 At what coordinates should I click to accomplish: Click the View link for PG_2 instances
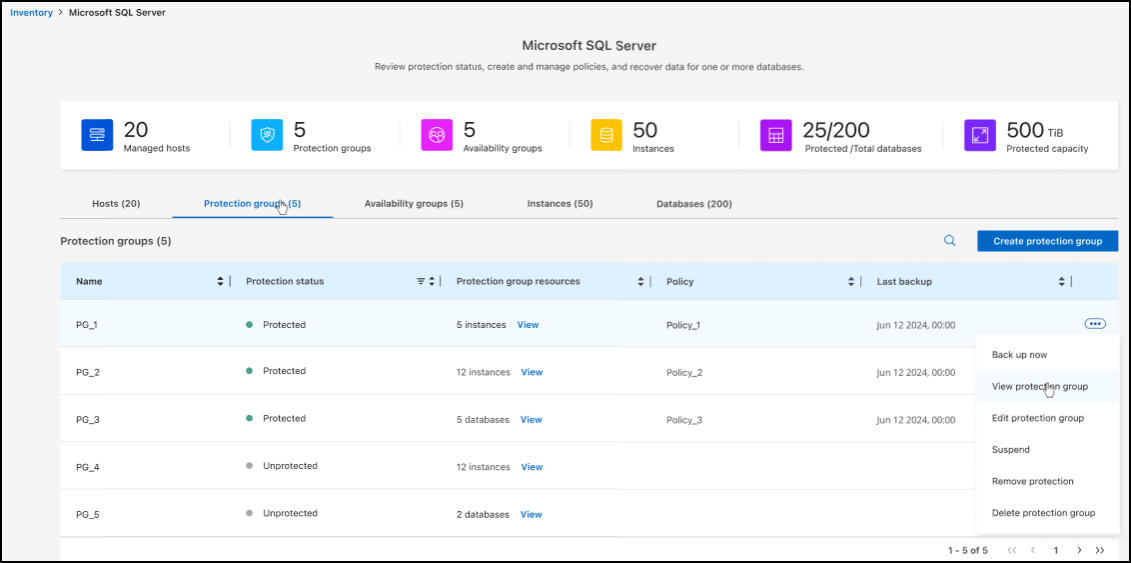point(532,372)
